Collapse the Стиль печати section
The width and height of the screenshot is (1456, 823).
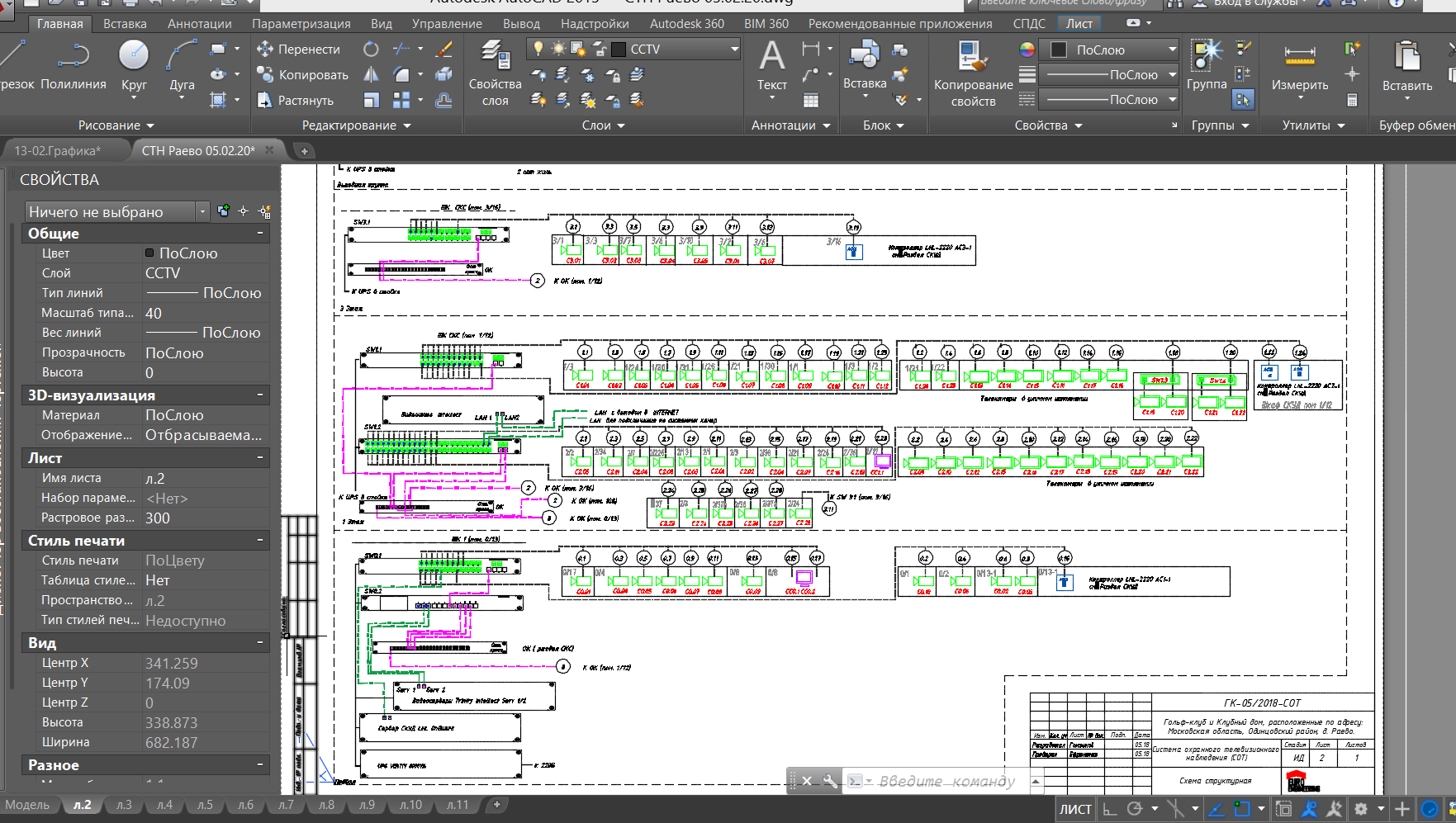pos(260,541)
